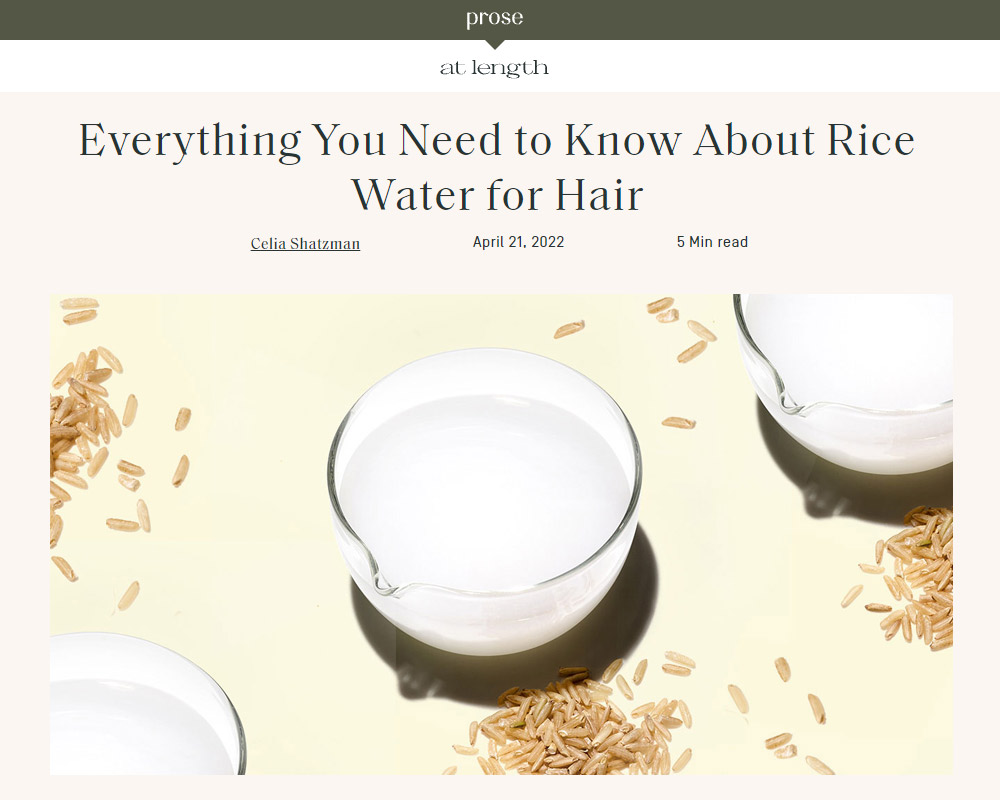Select the 5 Min read label
The height and width of the screenshot is (800, 1000).
(712, 242)
